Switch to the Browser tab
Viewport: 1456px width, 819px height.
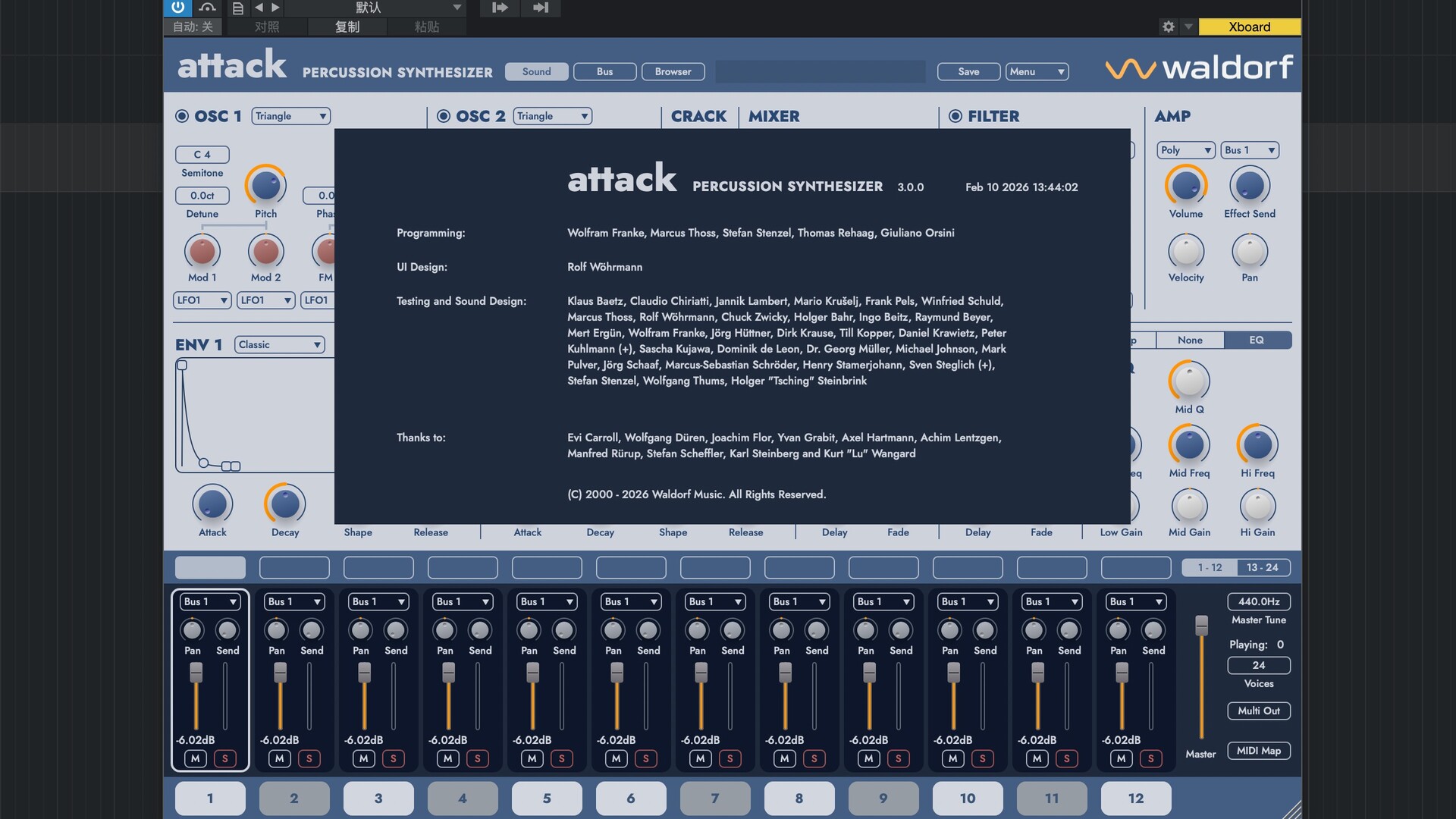click(x=673, y=71)
